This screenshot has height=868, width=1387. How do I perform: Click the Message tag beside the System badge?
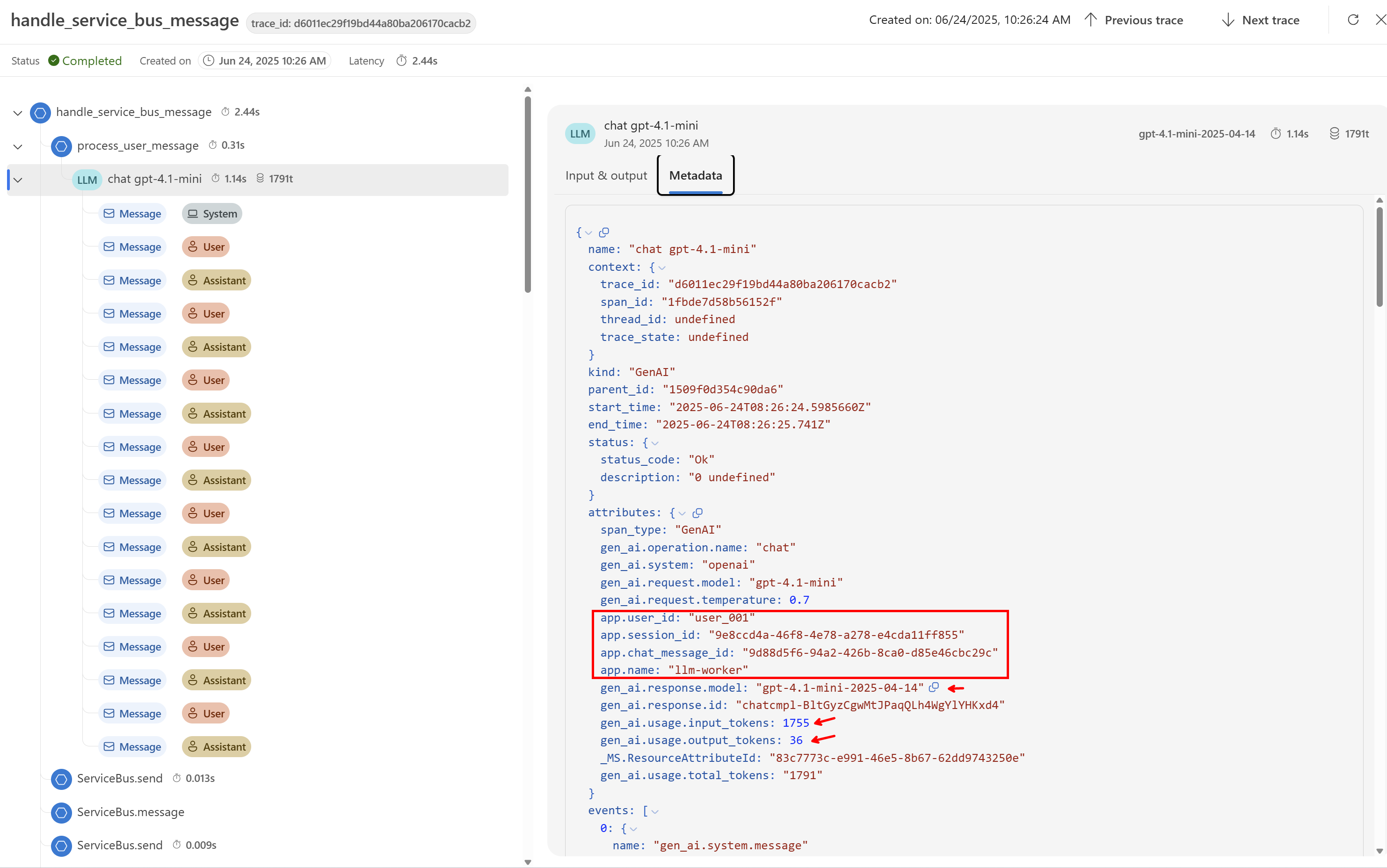[x=132, y=214]
